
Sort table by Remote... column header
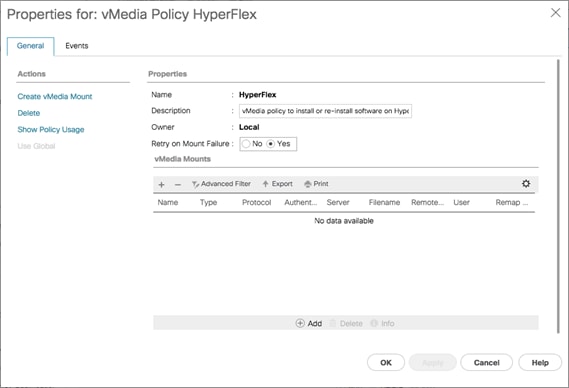click(x=427, y=203)
